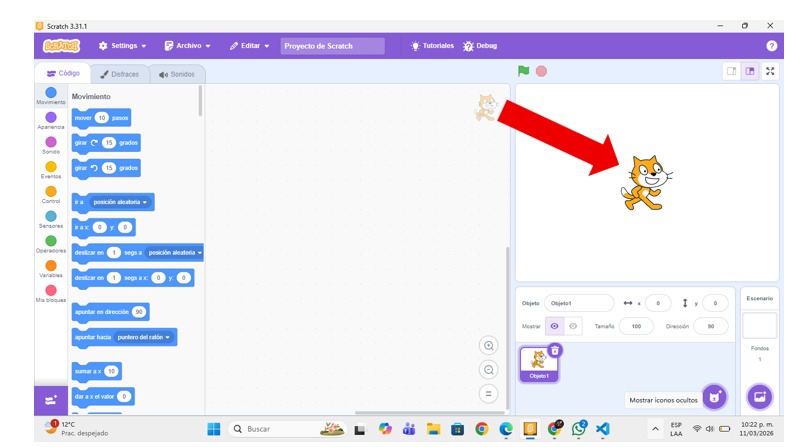
Task: Switch to the Código tab
Action: click(x=63, y=74)
